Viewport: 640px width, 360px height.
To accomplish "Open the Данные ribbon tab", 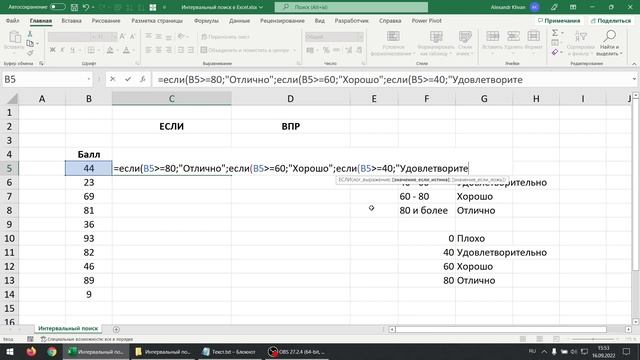I will click(x=239, y=20).
